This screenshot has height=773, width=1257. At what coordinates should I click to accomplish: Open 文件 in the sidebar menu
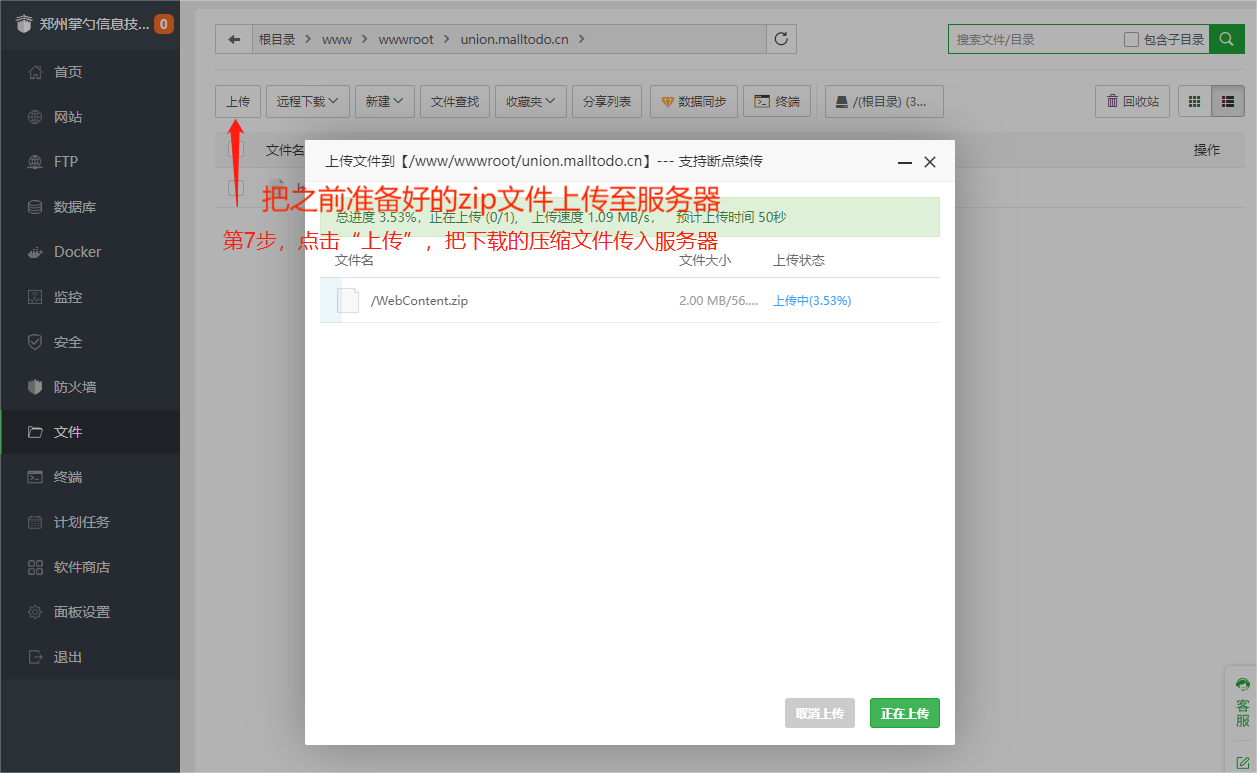90,432
